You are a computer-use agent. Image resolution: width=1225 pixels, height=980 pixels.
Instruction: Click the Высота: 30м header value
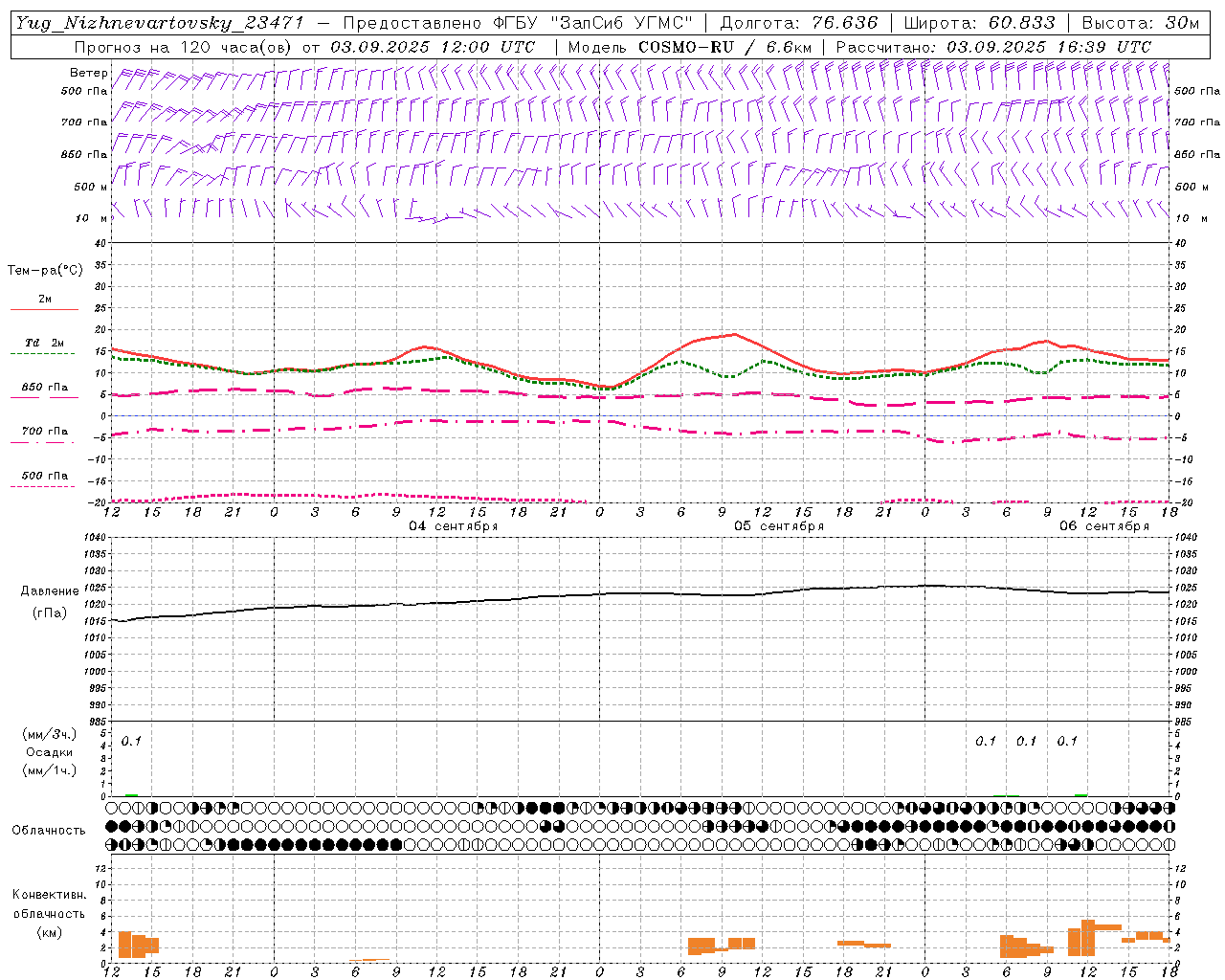(1140, 23)
